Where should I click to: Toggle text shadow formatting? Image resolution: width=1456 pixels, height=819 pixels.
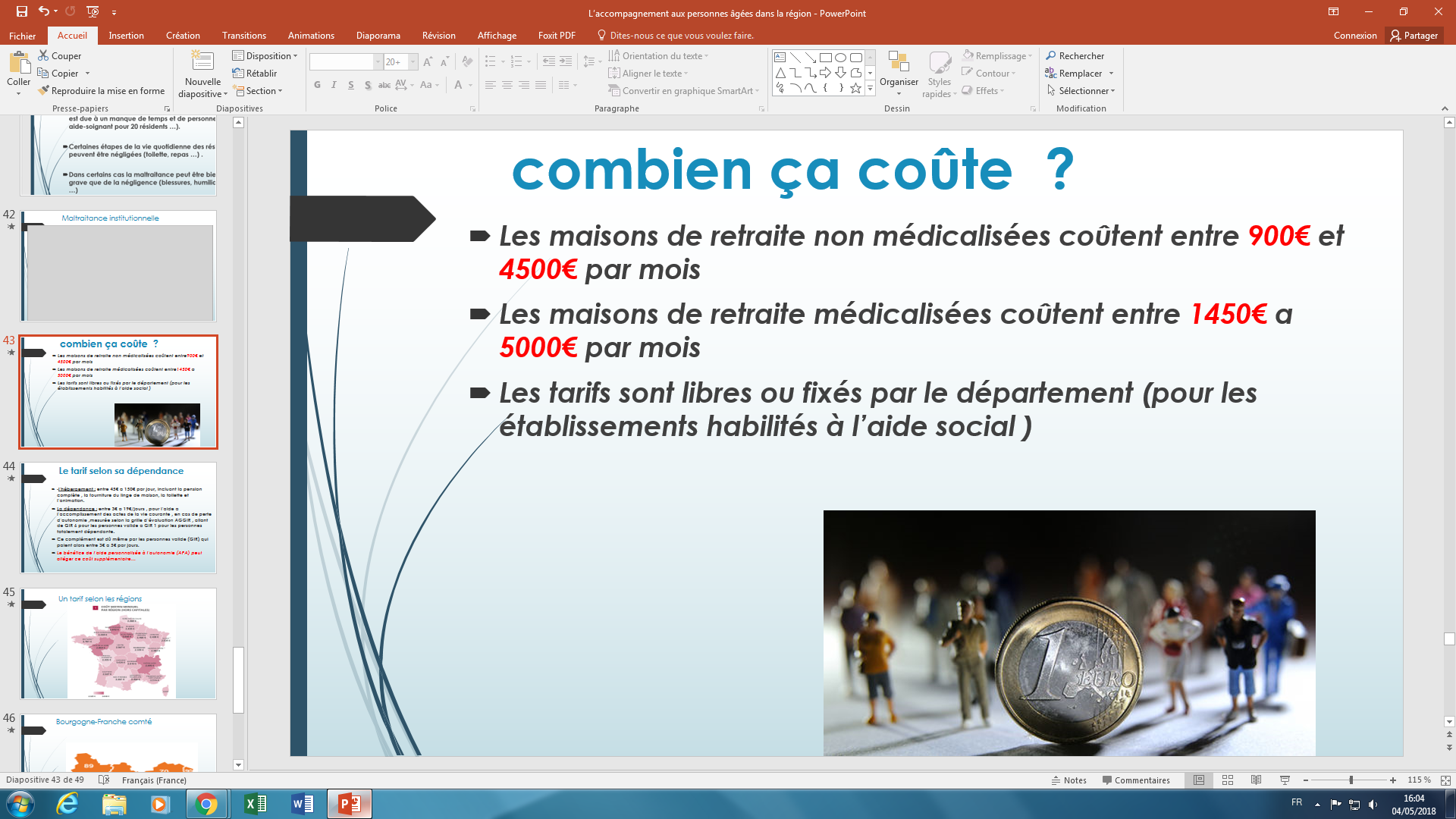tap(368, 85)
